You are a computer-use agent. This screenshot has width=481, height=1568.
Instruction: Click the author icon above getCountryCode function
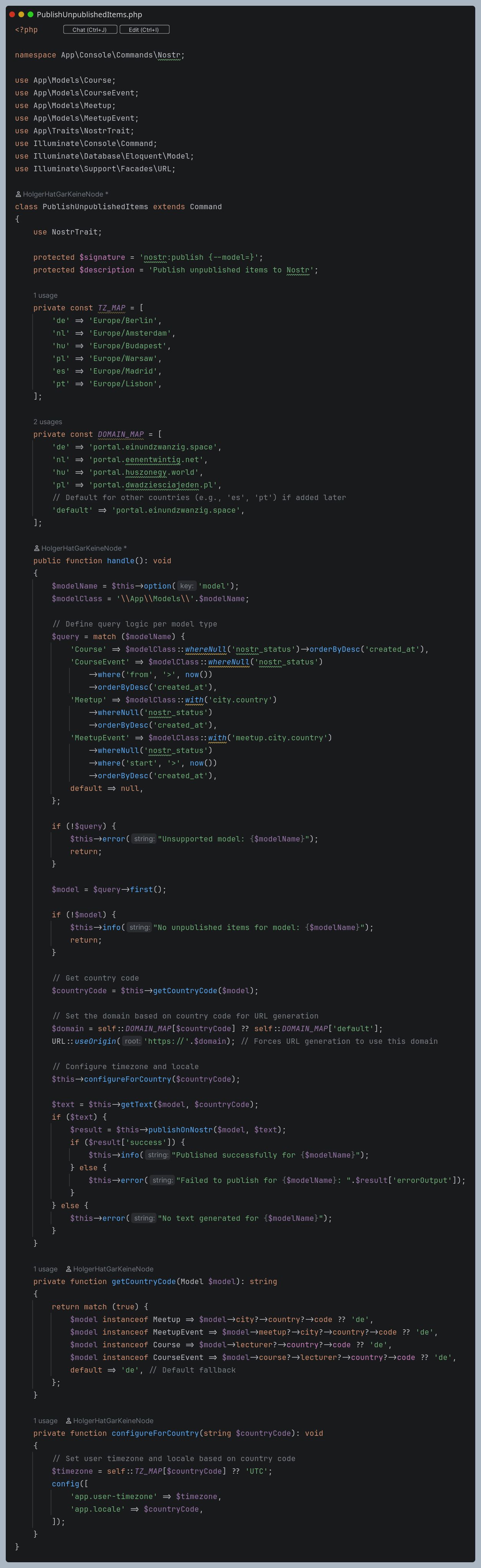68,1269
